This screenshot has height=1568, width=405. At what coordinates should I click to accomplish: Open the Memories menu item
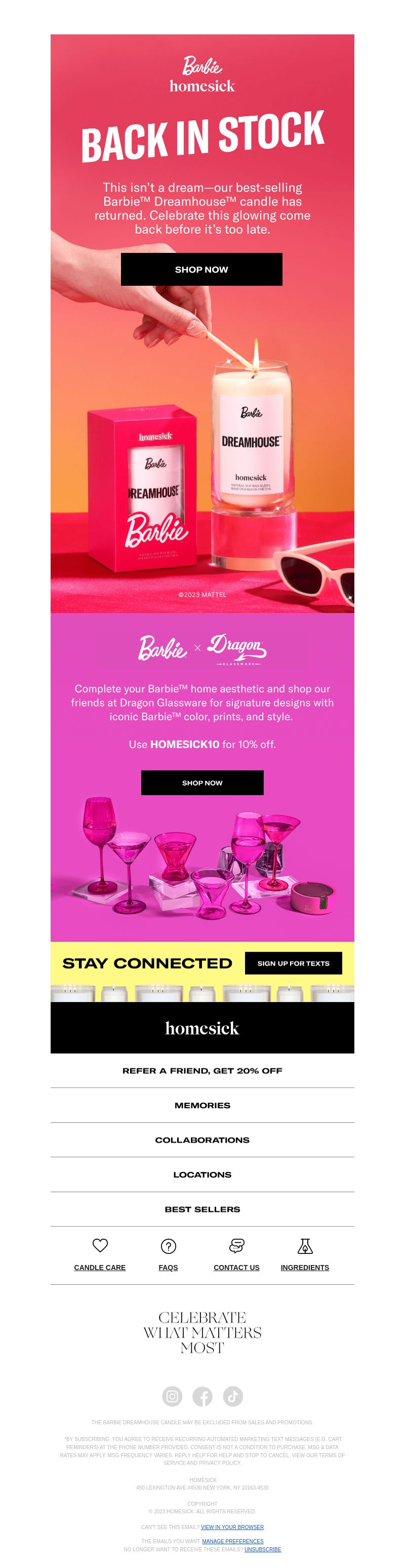(x=202, y=1105)
